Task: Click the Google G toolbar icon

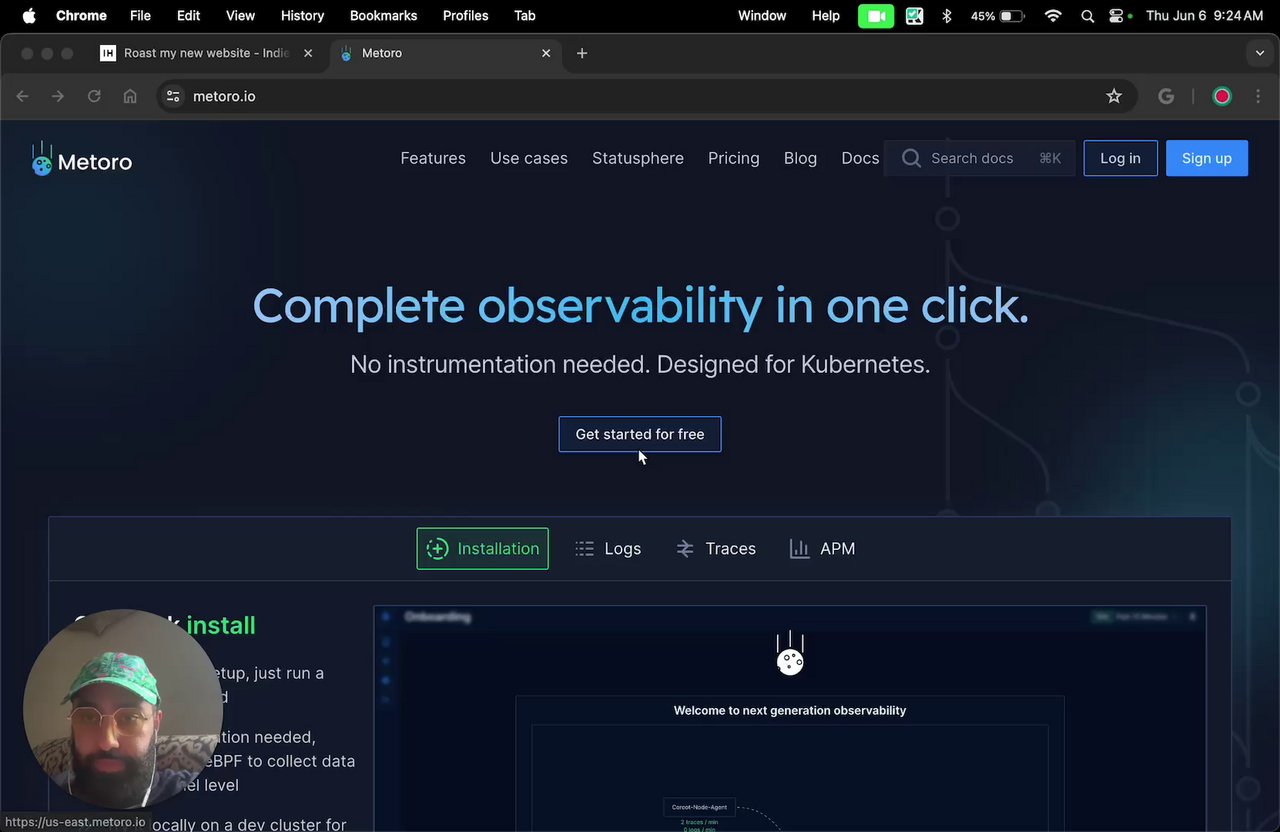Action: (x=1166, y=96)
